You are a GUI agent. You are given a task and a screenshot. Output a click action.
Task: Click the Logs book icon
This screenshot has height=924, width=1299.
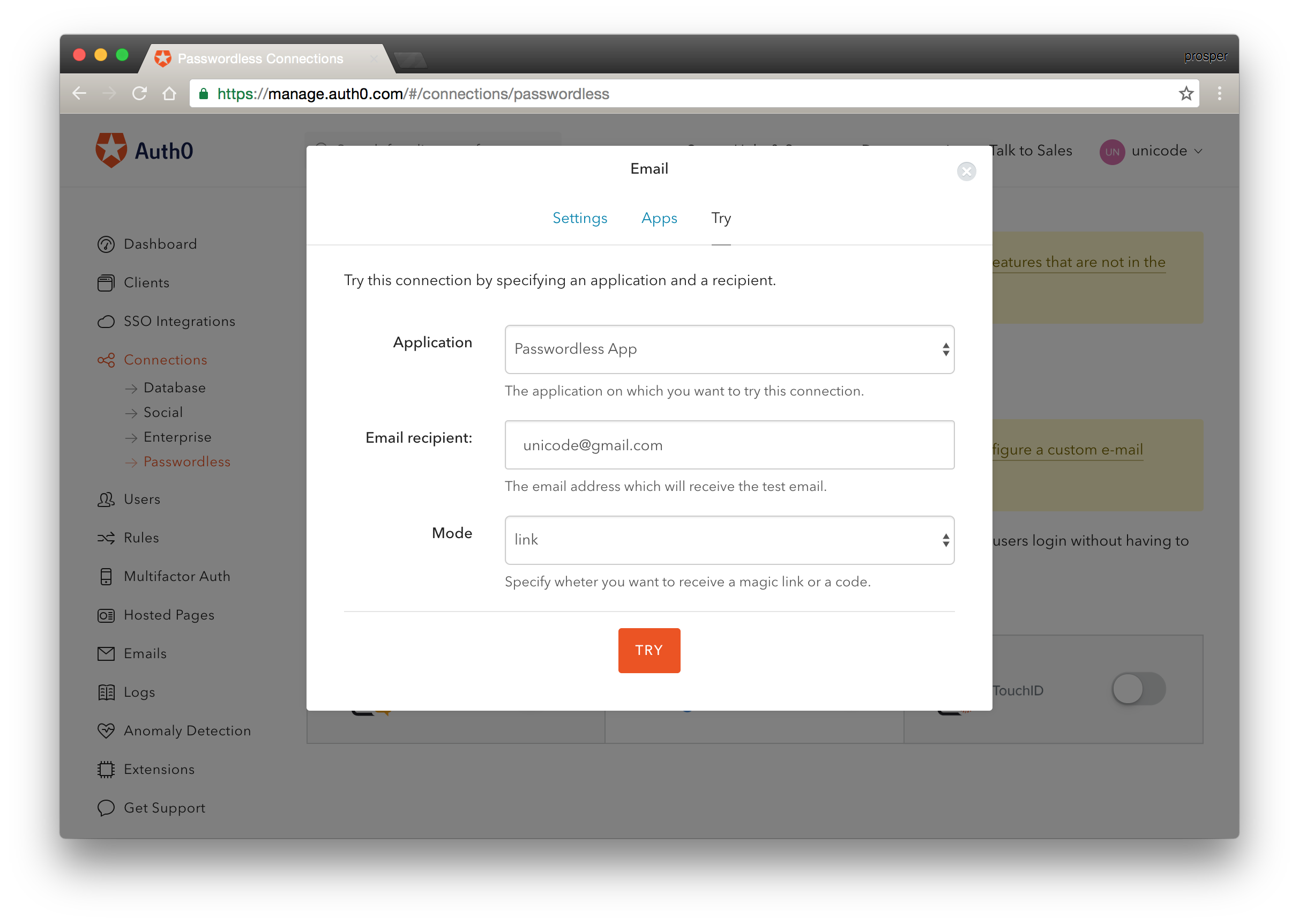point(106,692)
